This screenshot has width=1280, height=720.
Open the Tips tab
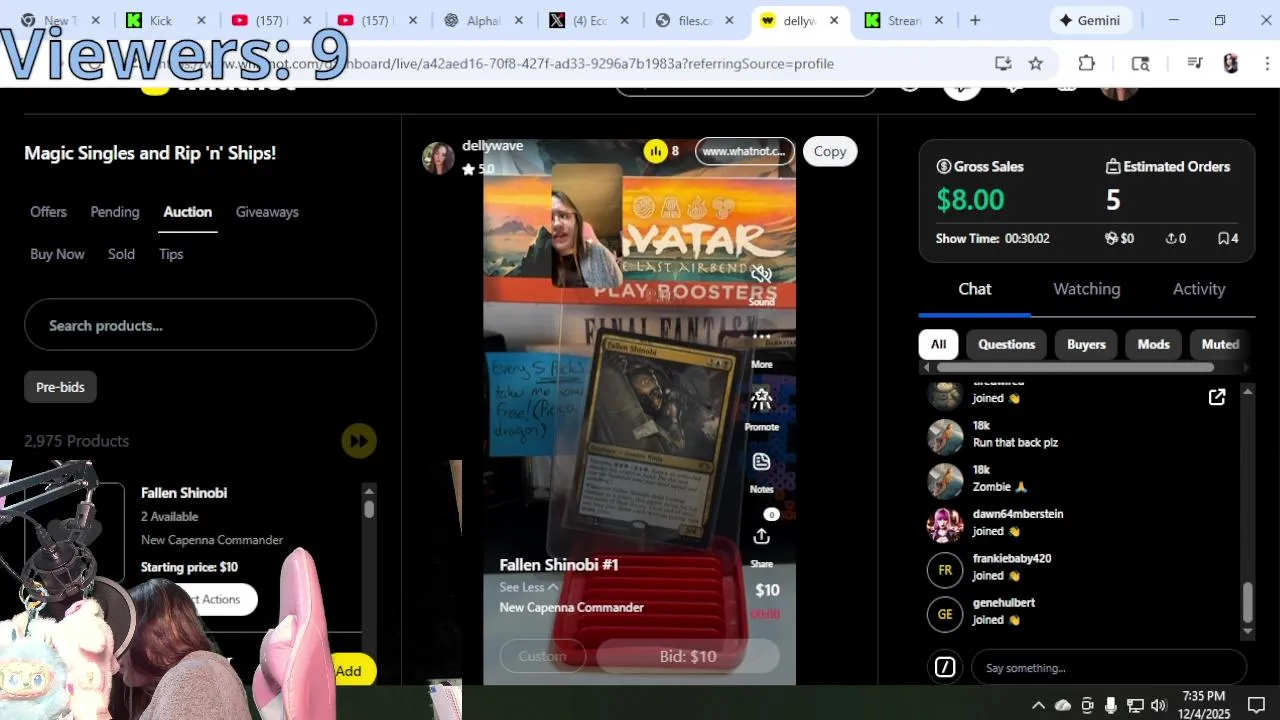pyautogui.click(x=171, y=254)
